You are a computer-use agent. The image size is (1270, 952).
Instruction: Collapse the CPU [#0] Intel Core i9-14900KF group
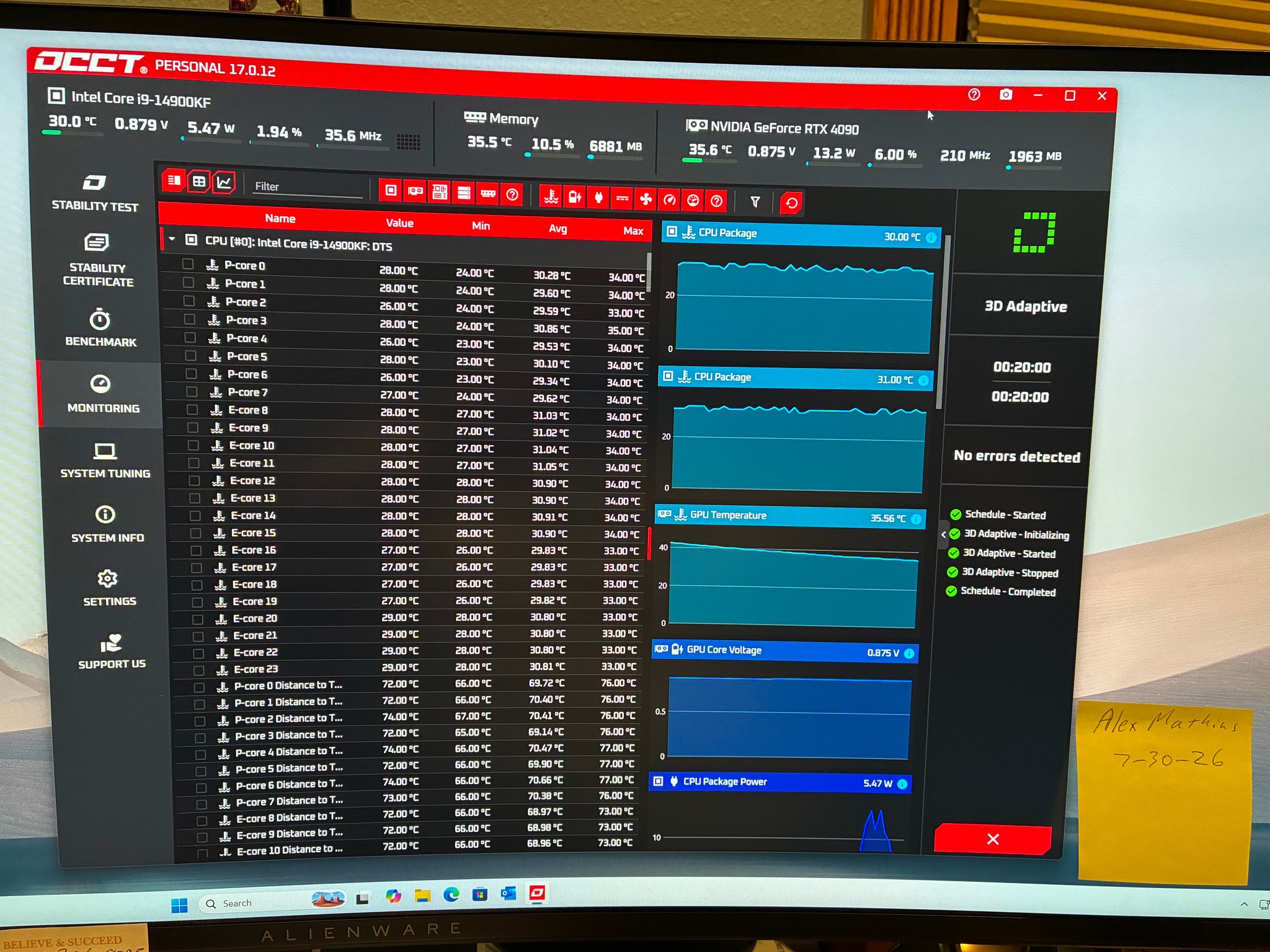172,239
